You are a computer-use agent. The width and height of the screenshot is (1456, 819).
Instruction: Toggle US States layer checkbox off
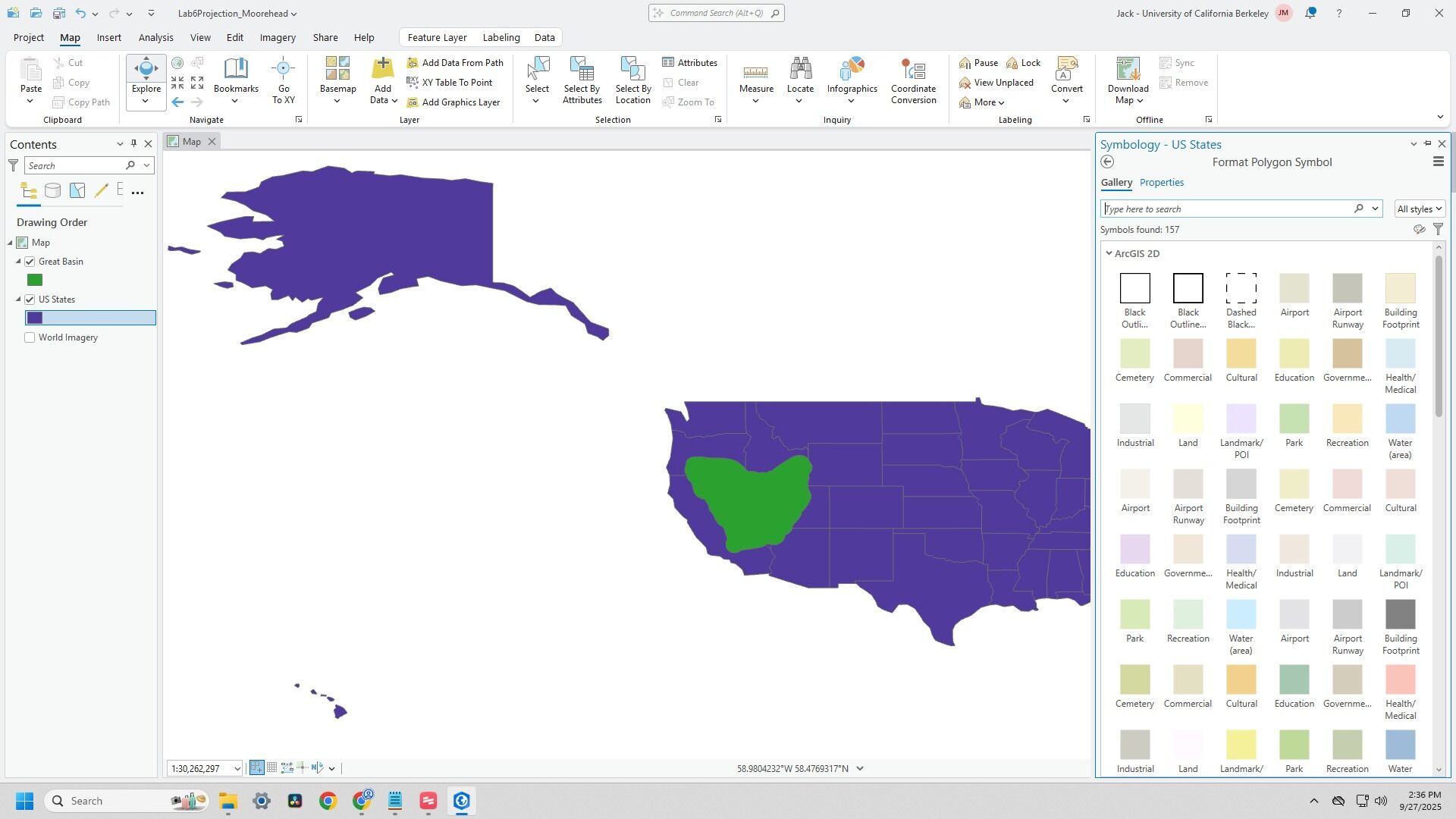coord(30,300)
